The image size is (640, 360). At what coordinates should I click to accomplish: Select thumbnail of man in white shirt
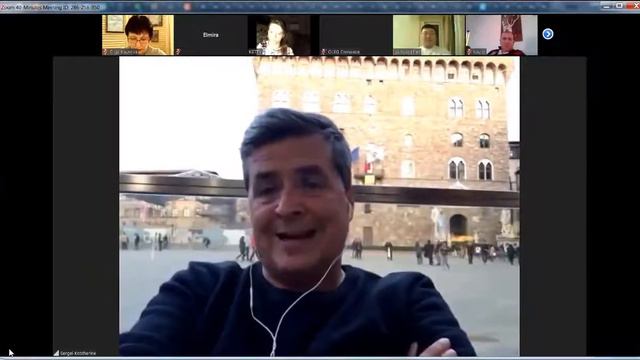[x=429, y=35]
